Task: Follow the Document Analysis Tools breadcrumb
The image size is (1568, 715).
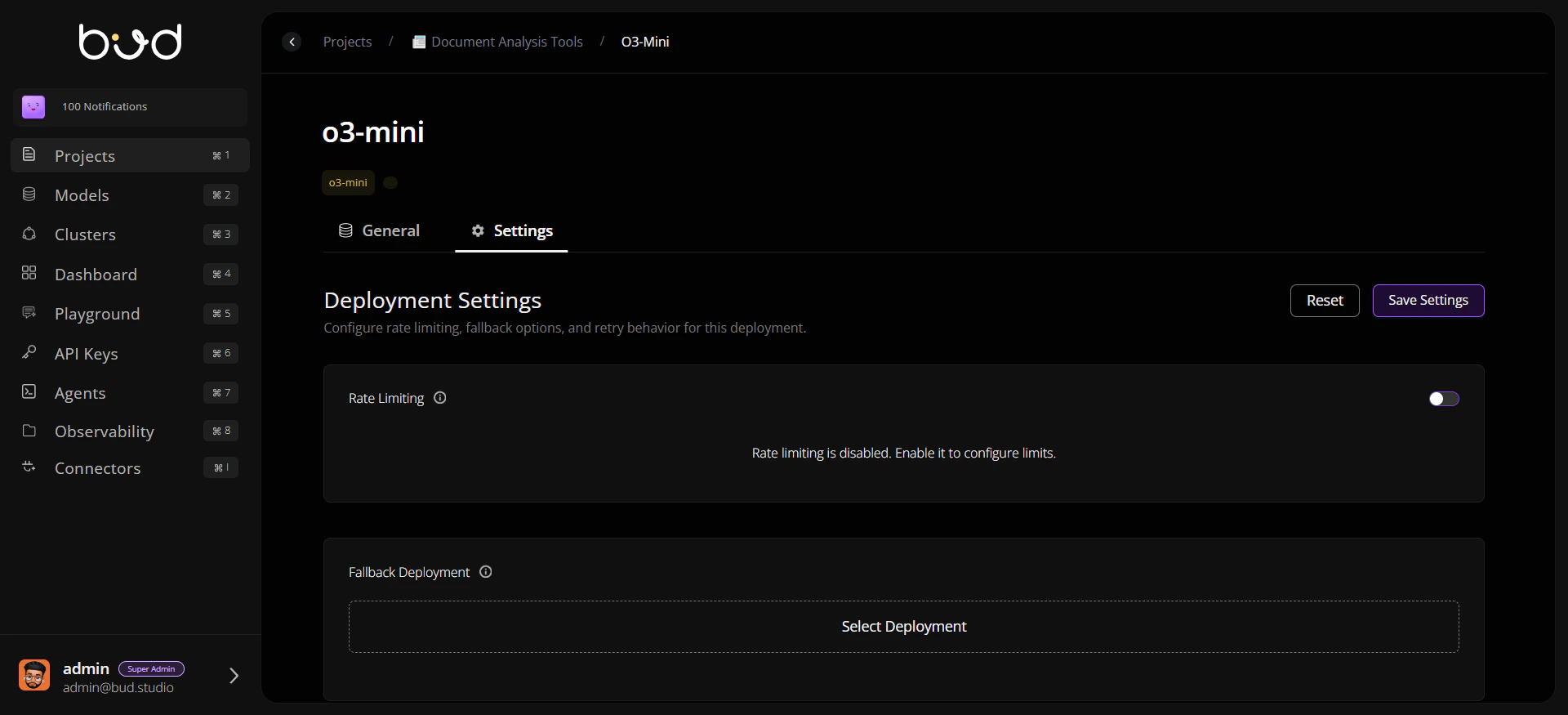Action: [507, 42]
